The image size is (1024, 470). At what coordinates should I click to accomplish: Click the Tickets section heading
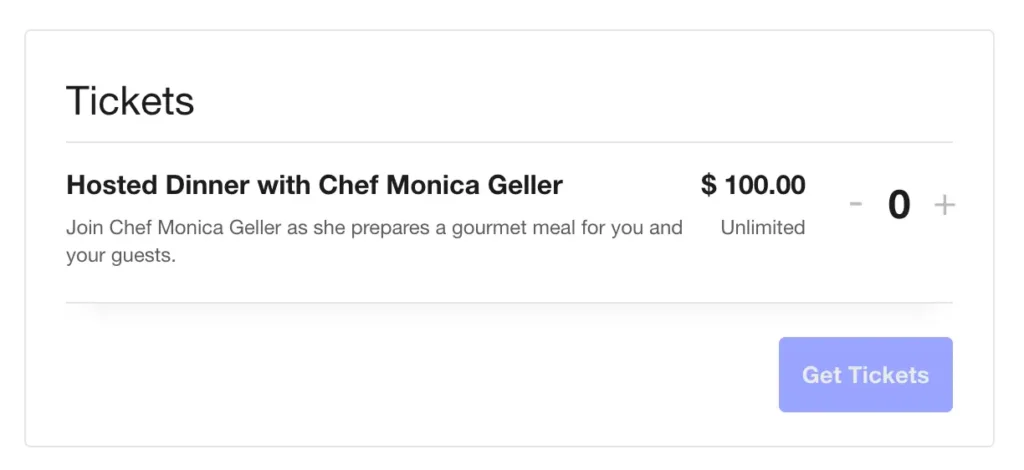(130, 101)
